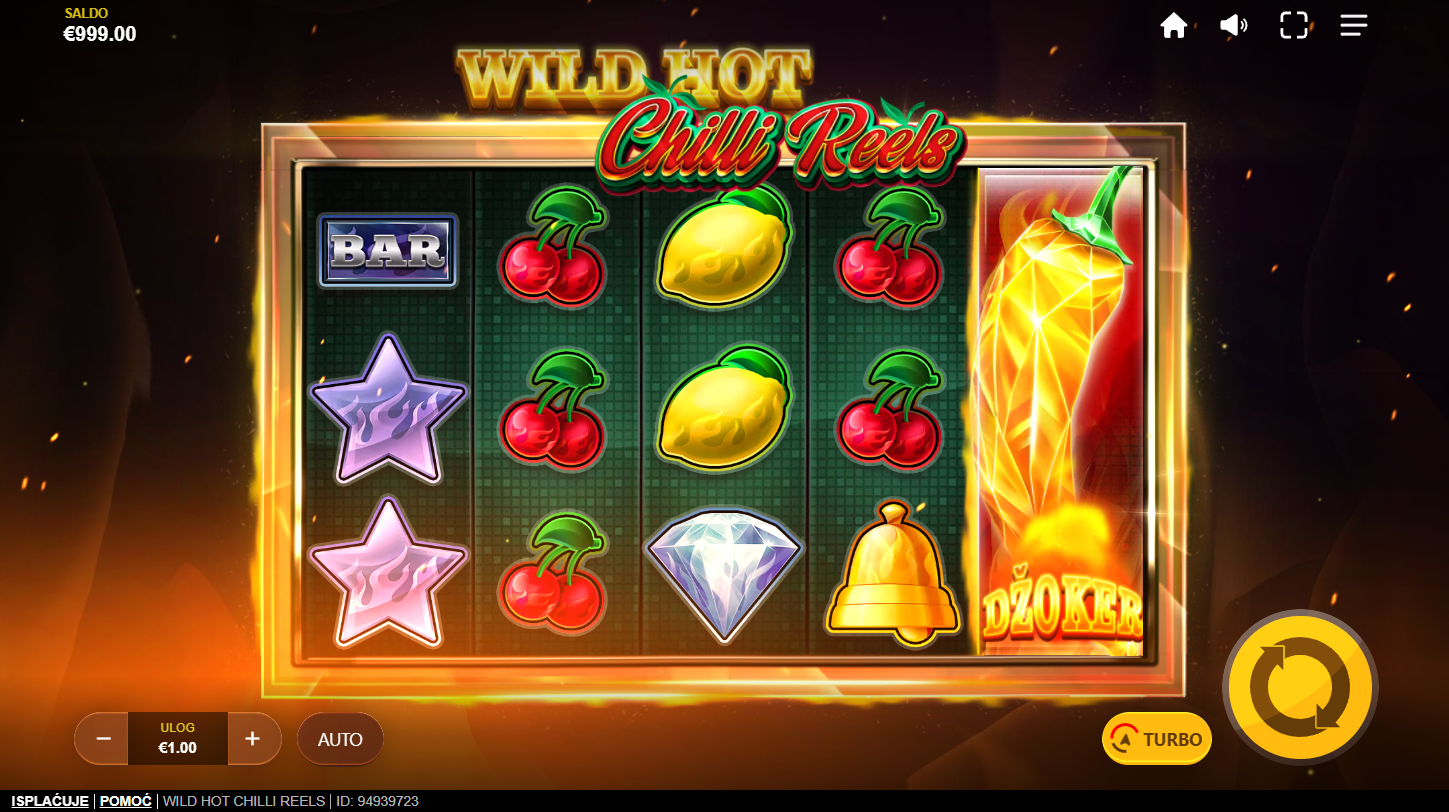Screen dimensions: 1449x812
Task: Open the POMOĆ help link
Action: [126, 801]
